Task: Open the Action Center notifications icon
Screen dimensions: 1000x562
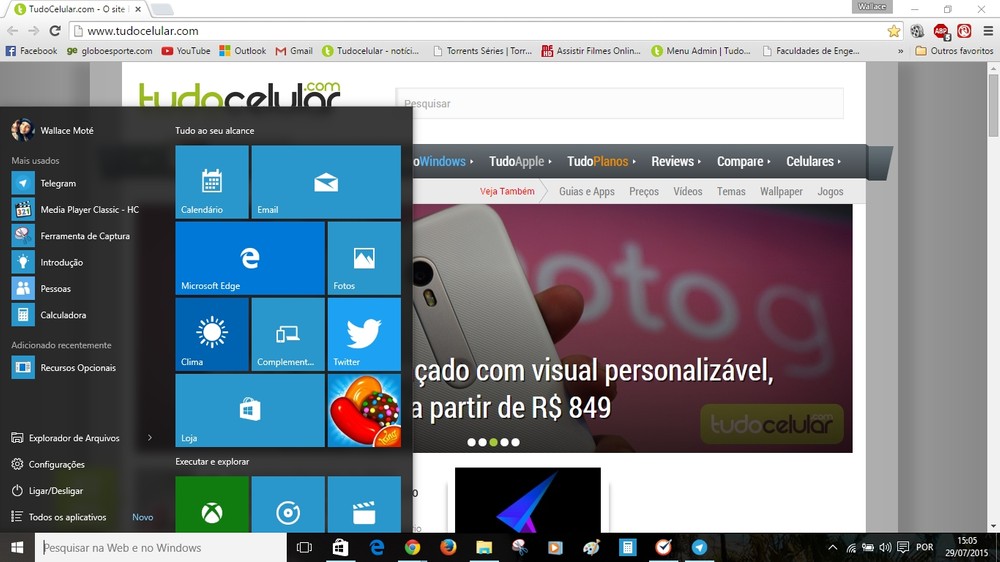Action: pos(902,547)
